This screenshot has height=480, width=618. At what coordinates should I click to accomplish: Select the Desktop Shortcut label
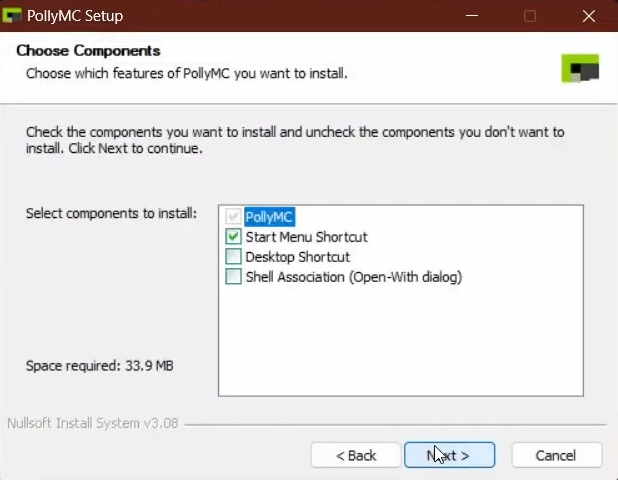pos(298,257)
